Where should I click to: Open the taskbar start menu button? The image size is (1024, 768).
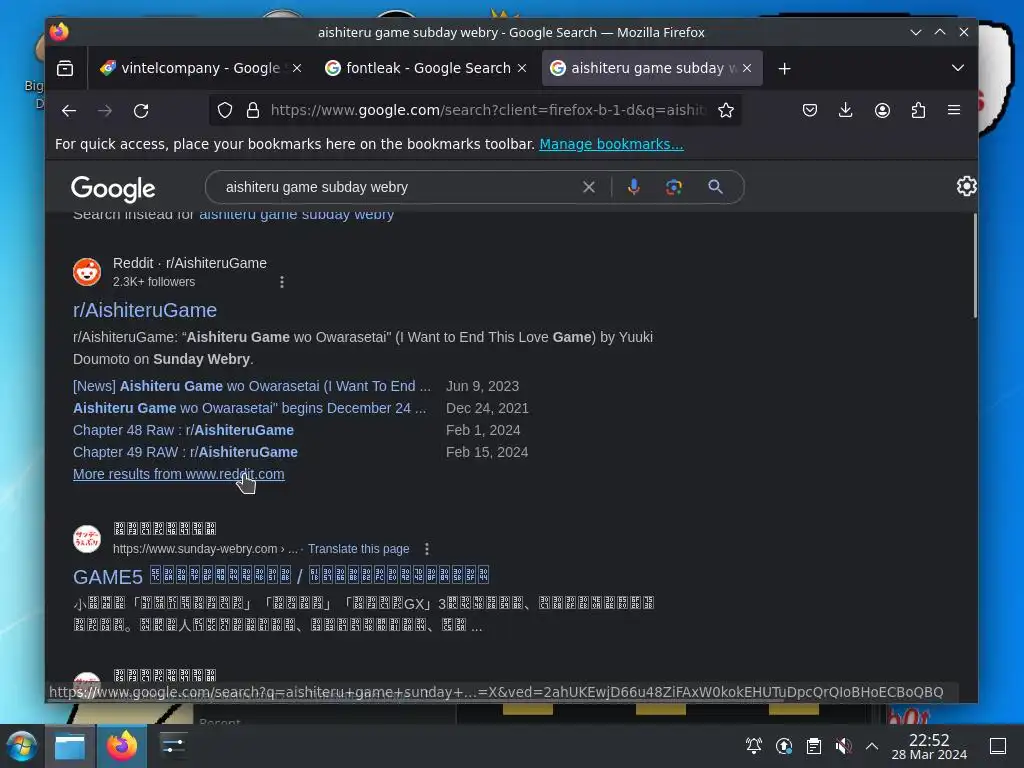[x=22, y=746]
